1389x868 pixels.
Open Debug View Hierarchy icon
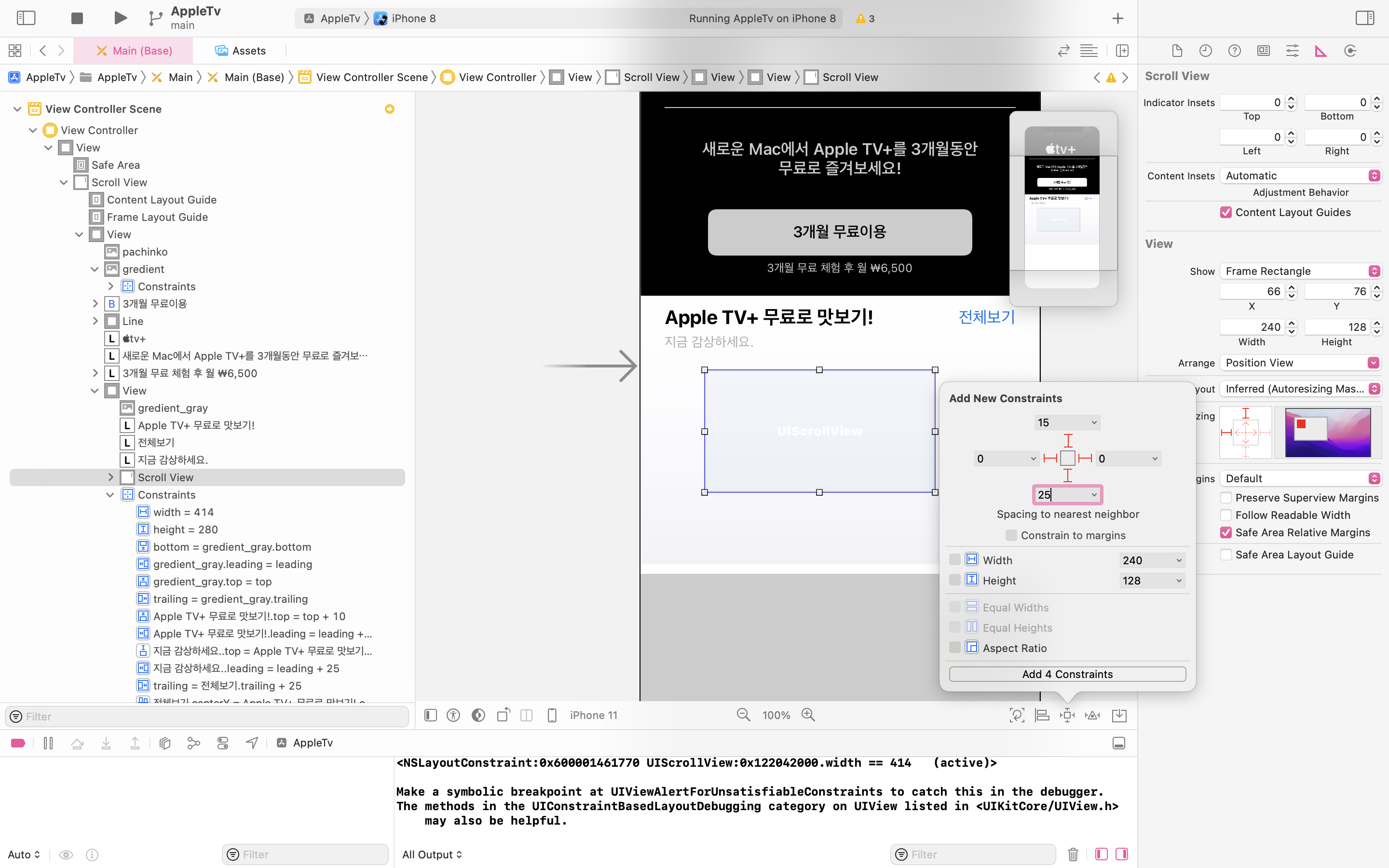pyautogui.click(x=165, y=743)
